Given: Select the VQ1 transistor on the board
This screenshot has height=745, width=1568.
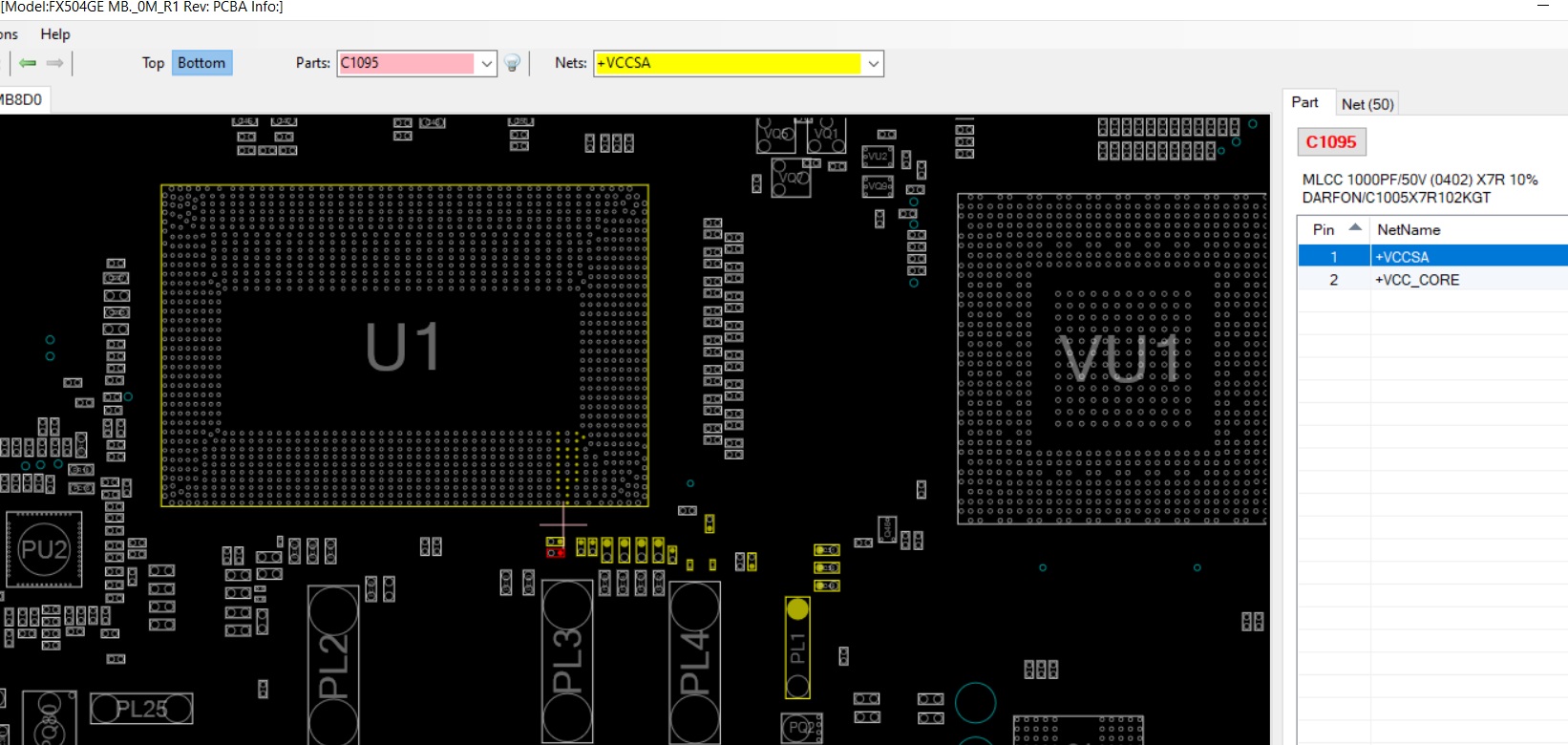Looking at the screenshot, I should (826, 135).
